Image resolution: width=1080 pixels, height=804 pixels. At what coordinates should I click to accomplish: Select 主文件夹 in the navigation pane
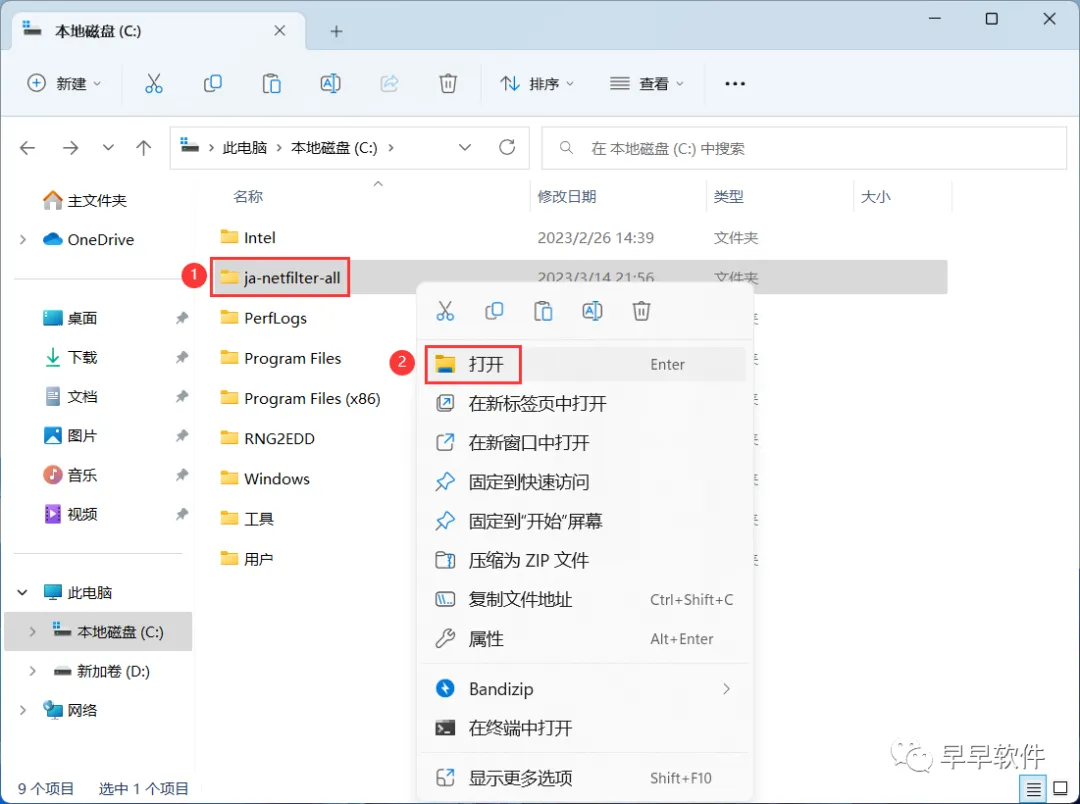tap(85, 200)
